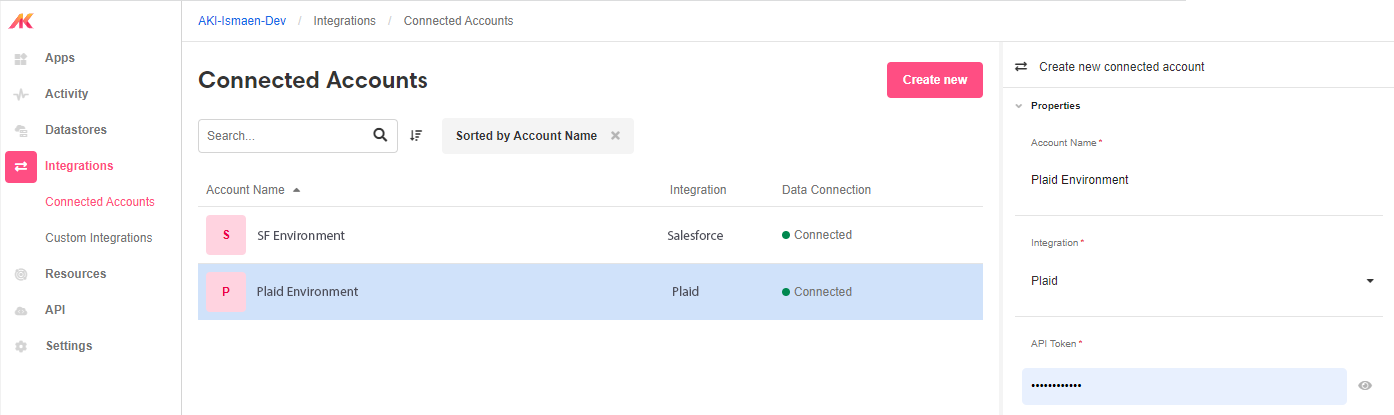Viewport: 1394px width, 415px height.
Task: Click the search magnifier icon
Action: click(x=380, y=136)
